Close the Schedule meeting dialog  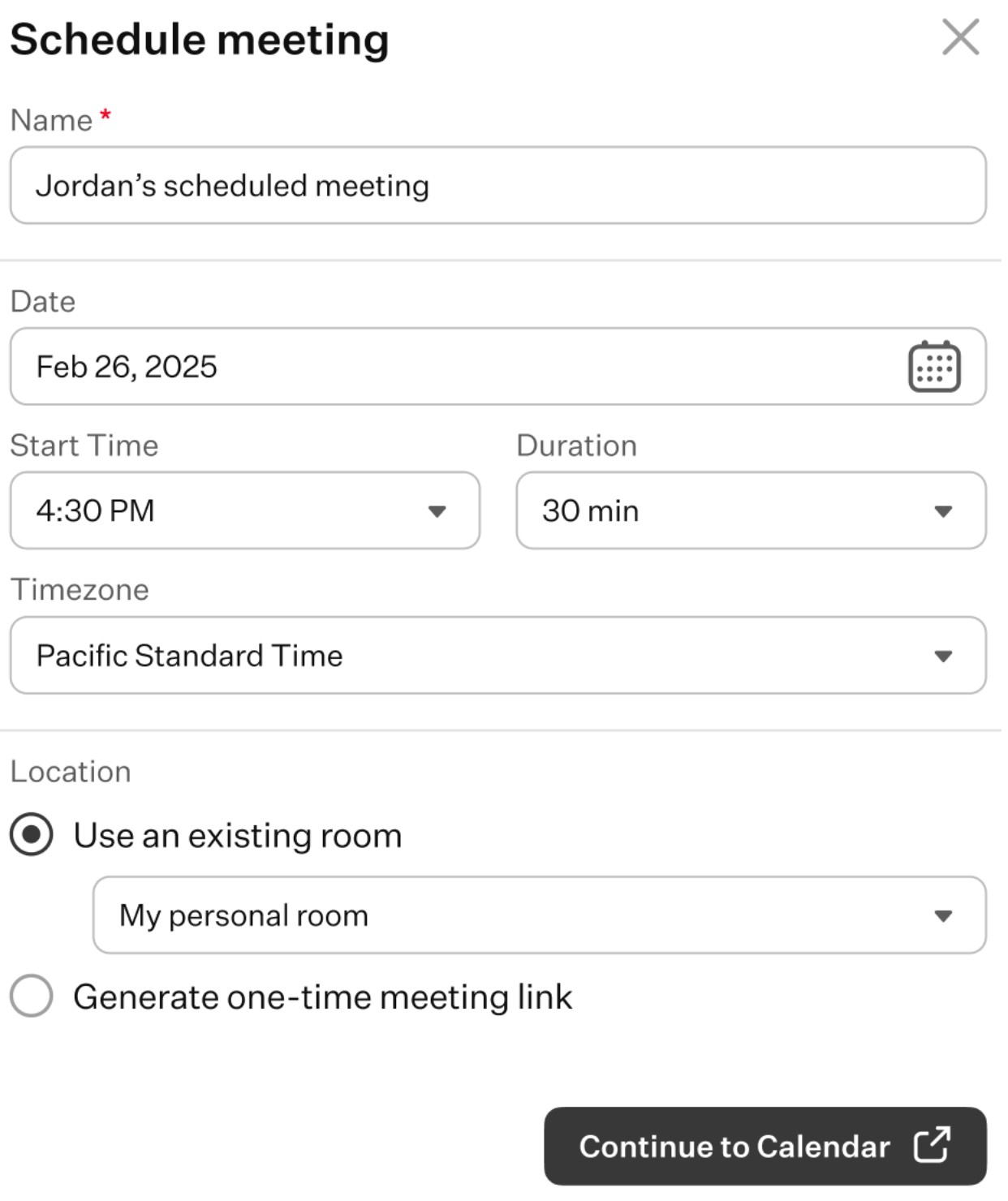[x=960, y=37]
